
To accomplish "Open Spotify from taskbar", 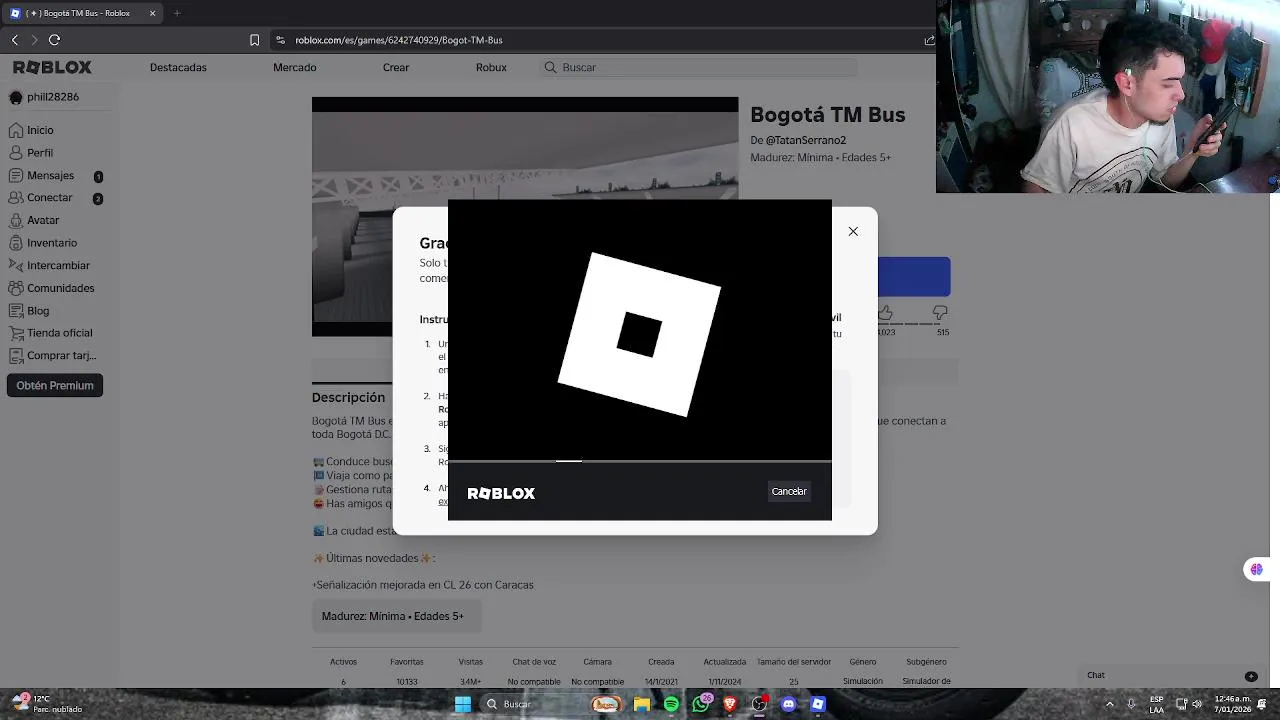I will [671, 704].
